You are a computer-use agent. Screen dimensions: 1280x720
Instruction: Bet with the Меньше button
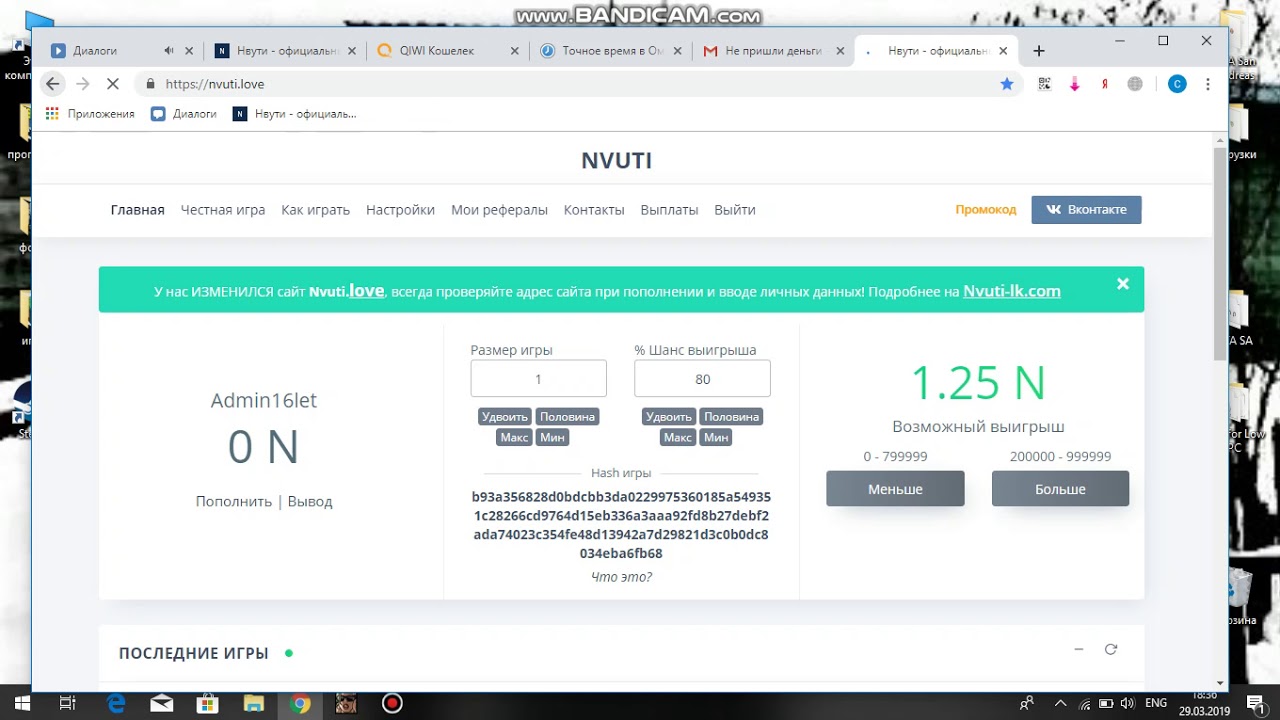(x=895, y=489)
